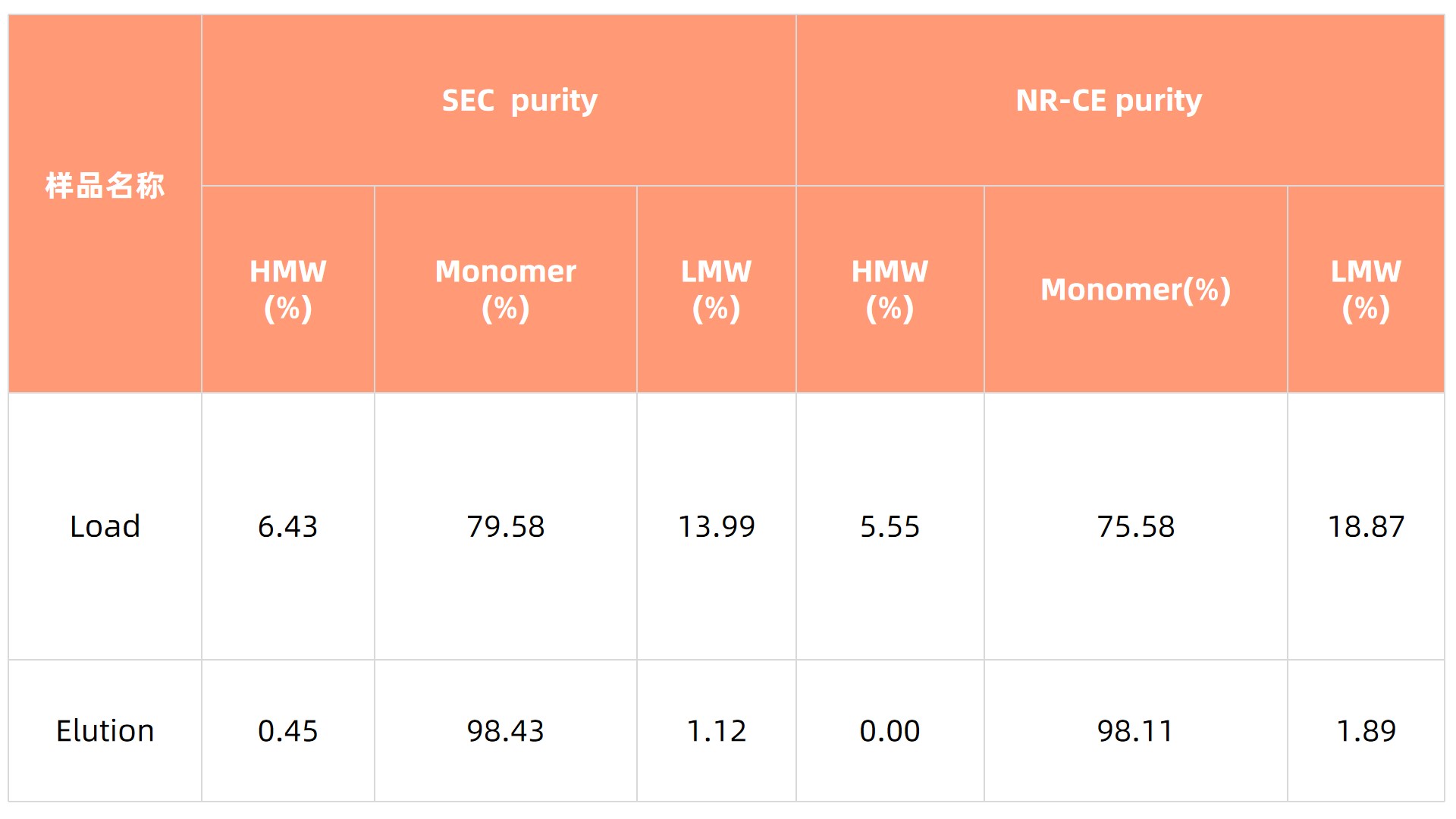The width and height of the screenshot is (1456, 819).
Task: Click the 79.58 monomer value
Action: [x=505, y=526]
